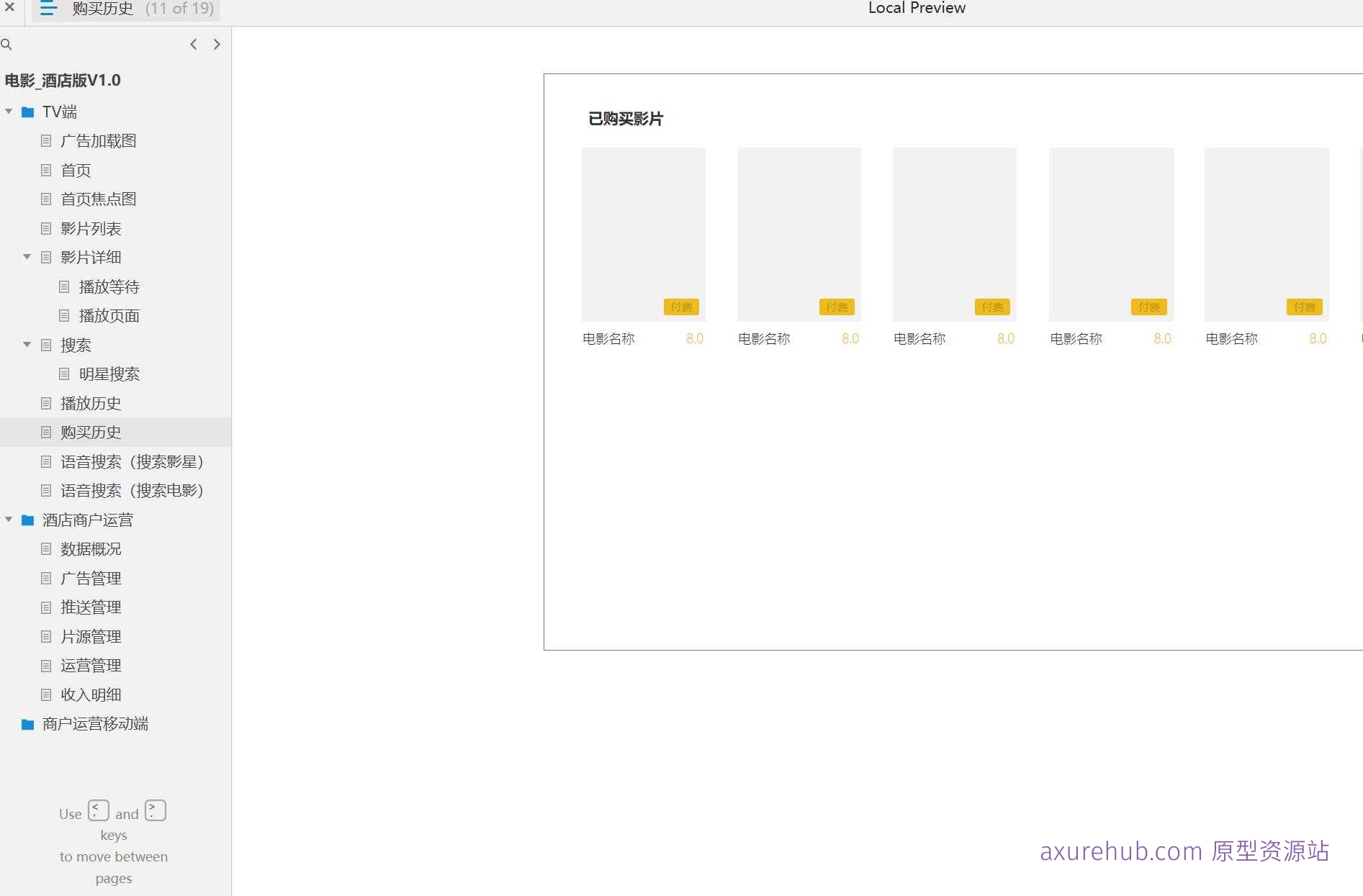
Task: Click page icon beside 播放等待
Action: point(64,287)
